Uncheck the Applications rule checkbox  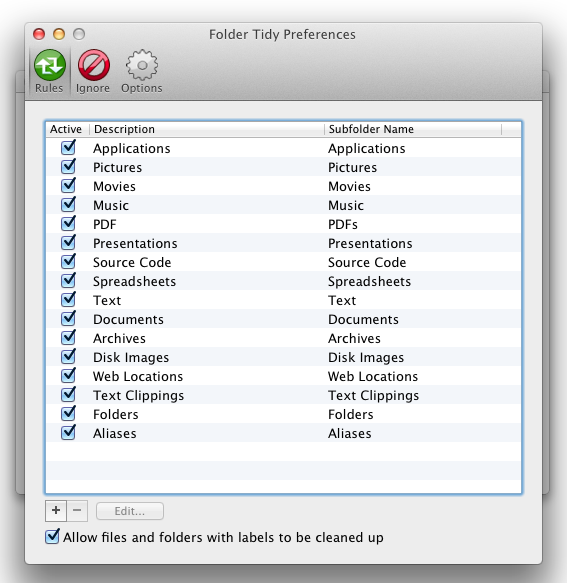(x=68, y=148)
